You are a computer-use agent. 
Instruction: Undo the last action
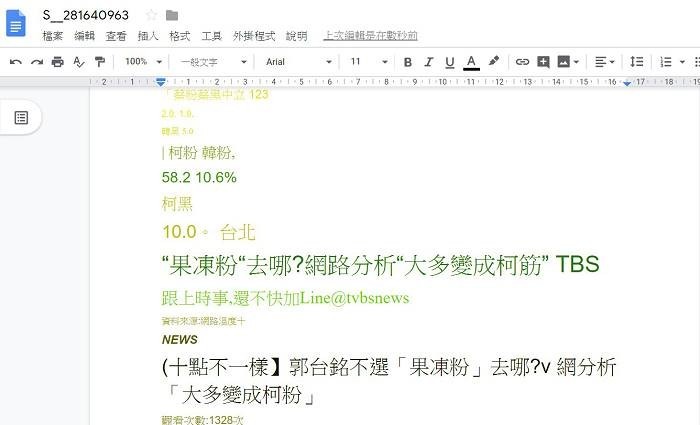coord(16,62)
